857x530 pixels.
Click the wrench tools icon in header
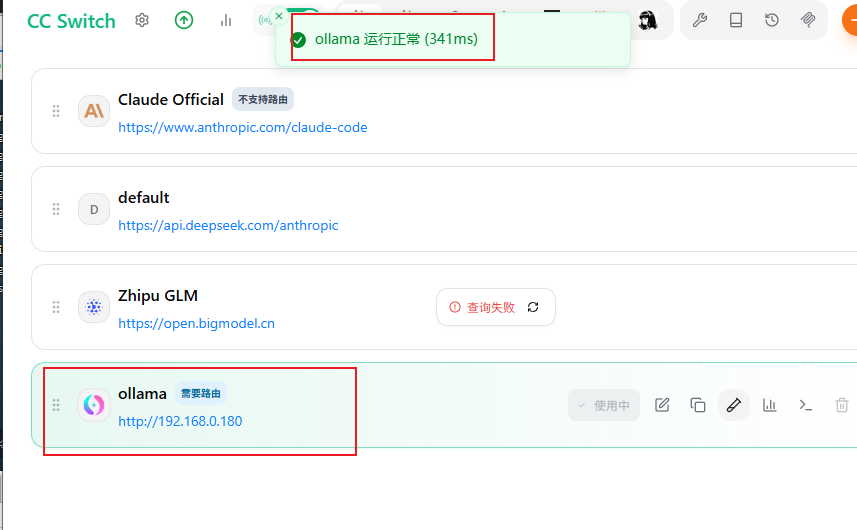tap(700, 21)
